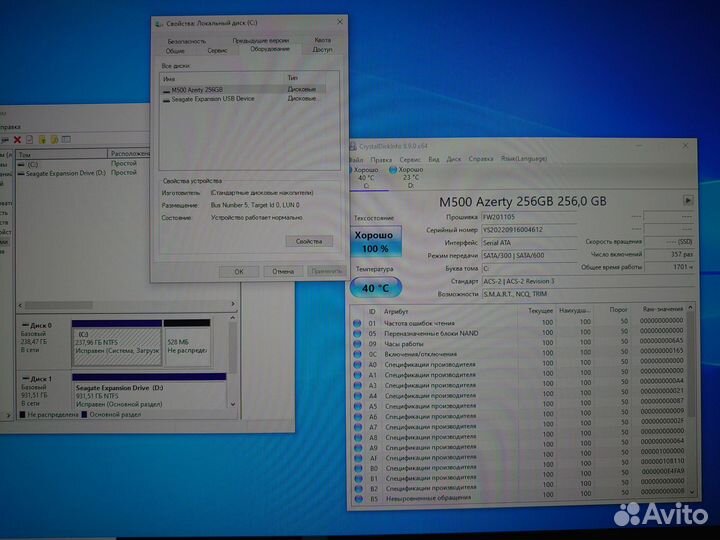720x540 pixels.
Task: Open the Правка menu in CrystalDiskInfo
Action: (381, 159)
